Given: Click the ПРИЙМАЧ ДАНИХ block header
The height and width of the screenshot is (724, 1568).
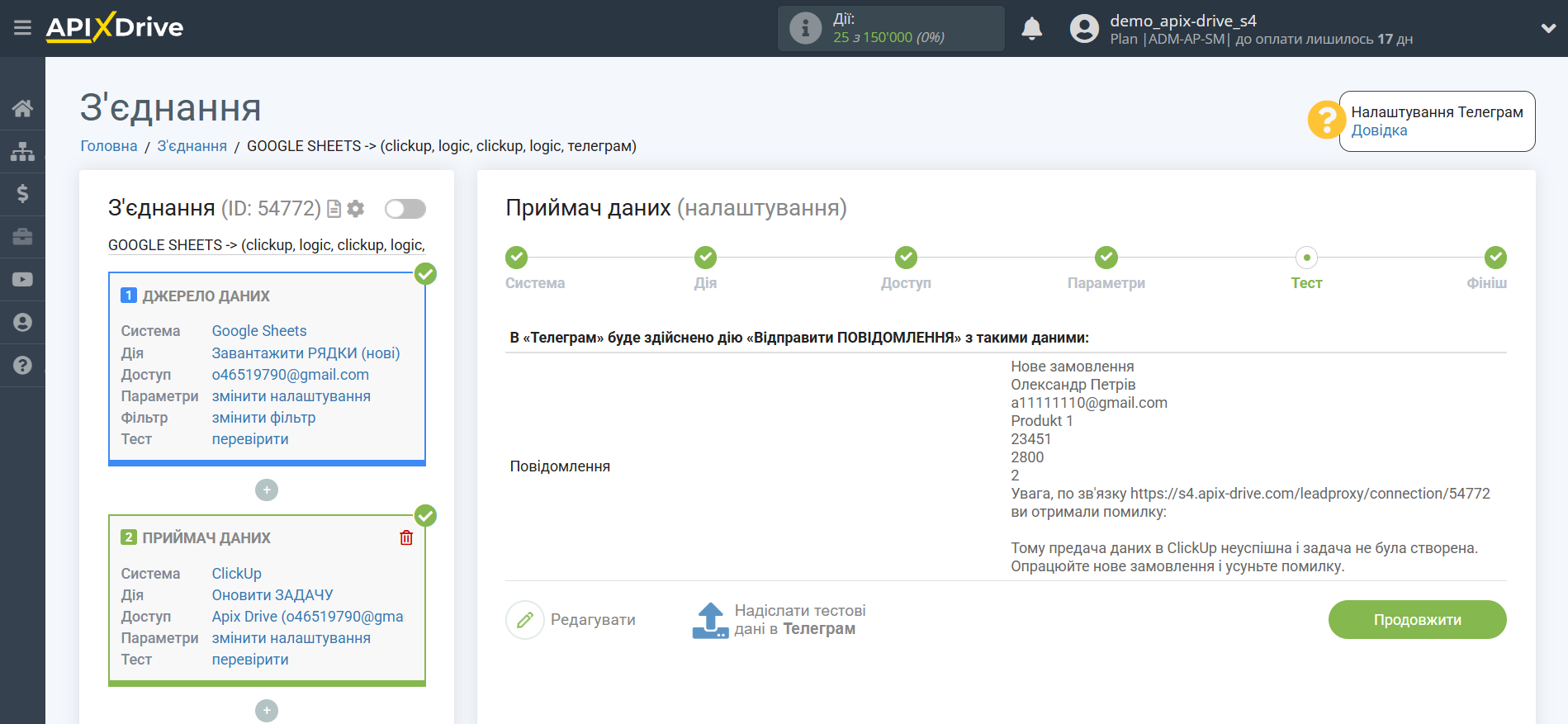Looking at the screenshot, I should (206, 538).
